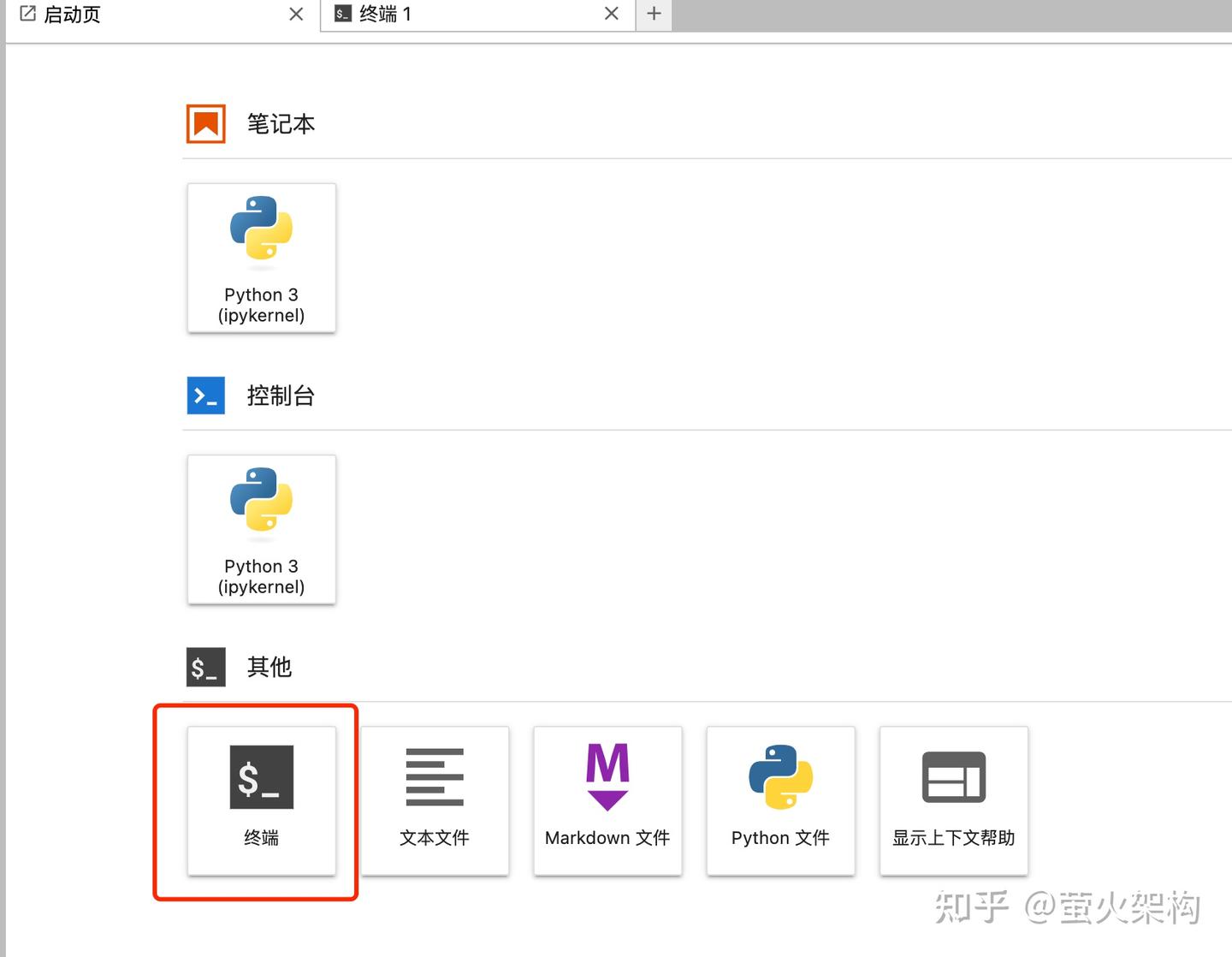
Task: Click the terminal icon in 终端 1 tab
Action: pyautogui.click(x=341, y=13)
